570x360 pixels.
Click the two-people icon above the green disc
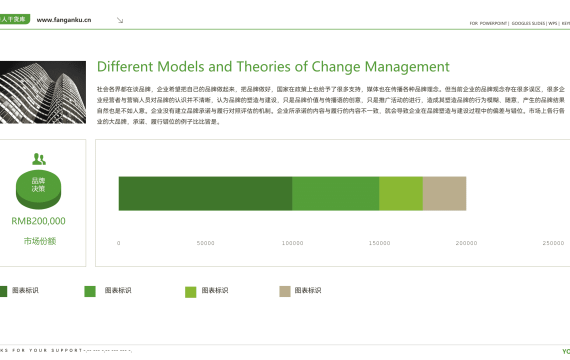(39, 159)
